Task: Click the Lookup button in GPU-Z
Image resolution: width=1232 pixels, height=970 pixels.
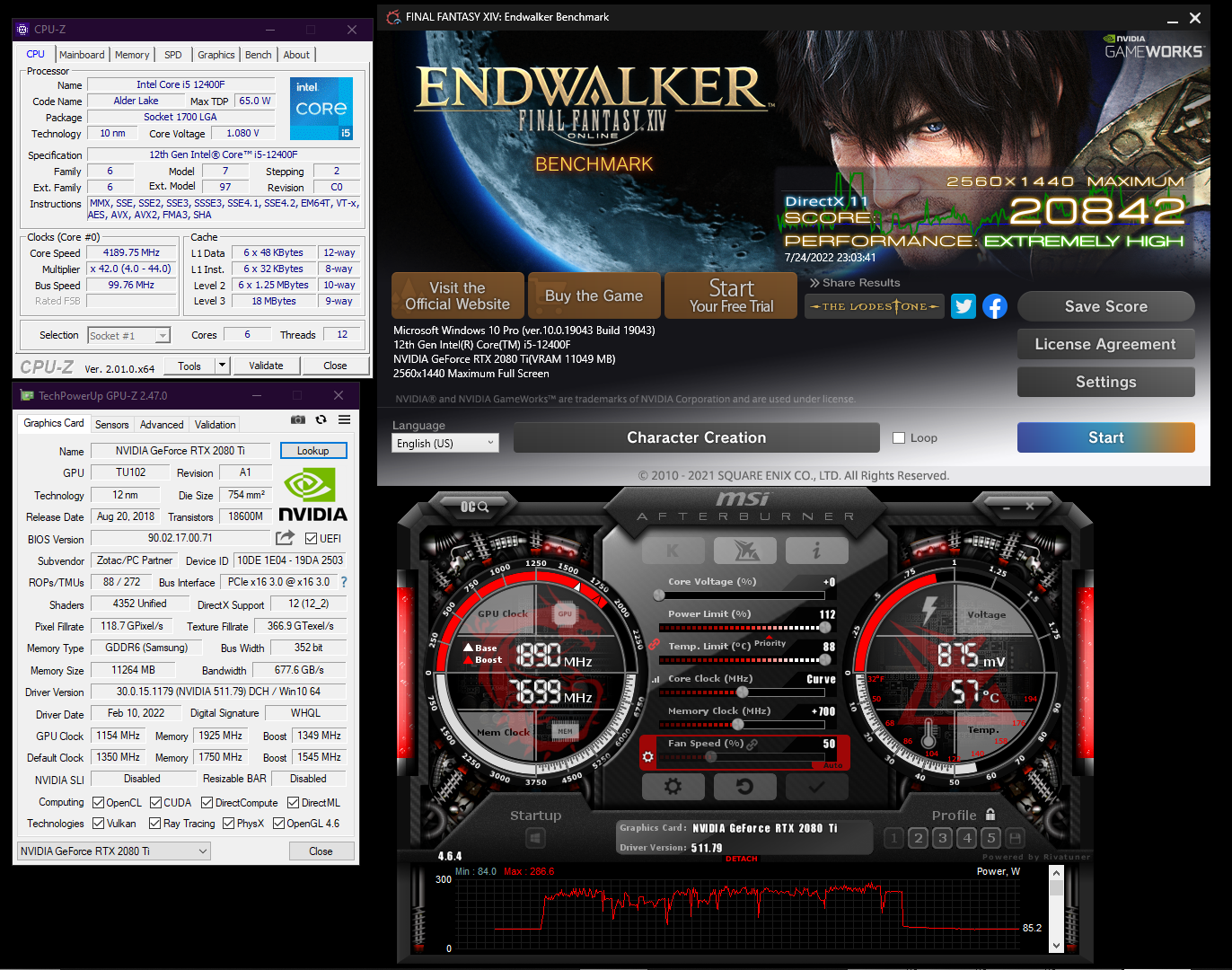Action: (x=313, y=451)
